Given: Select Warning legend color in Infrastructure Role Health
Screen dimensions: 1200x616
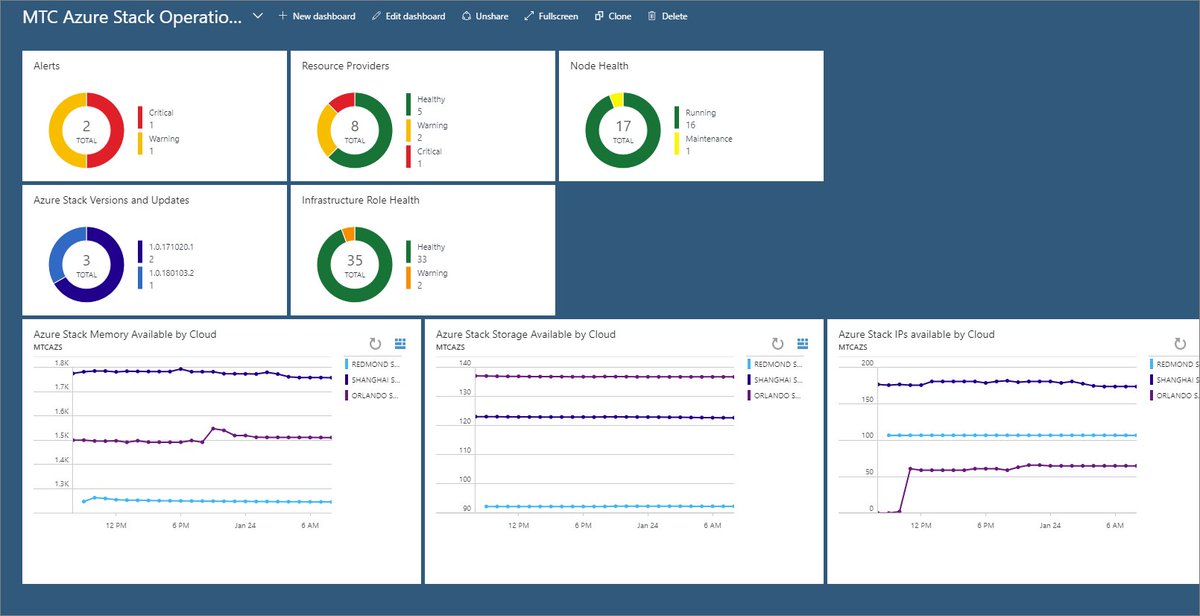Looking at the screenshot, I should tap(408, 278).
